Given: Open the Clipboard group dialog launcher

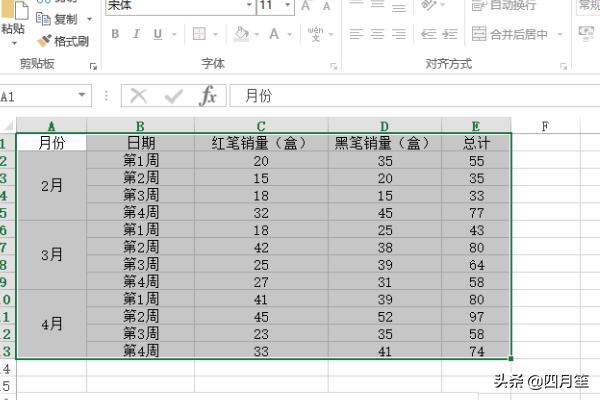Looking at the screenshot, I should tap(93, 67).
